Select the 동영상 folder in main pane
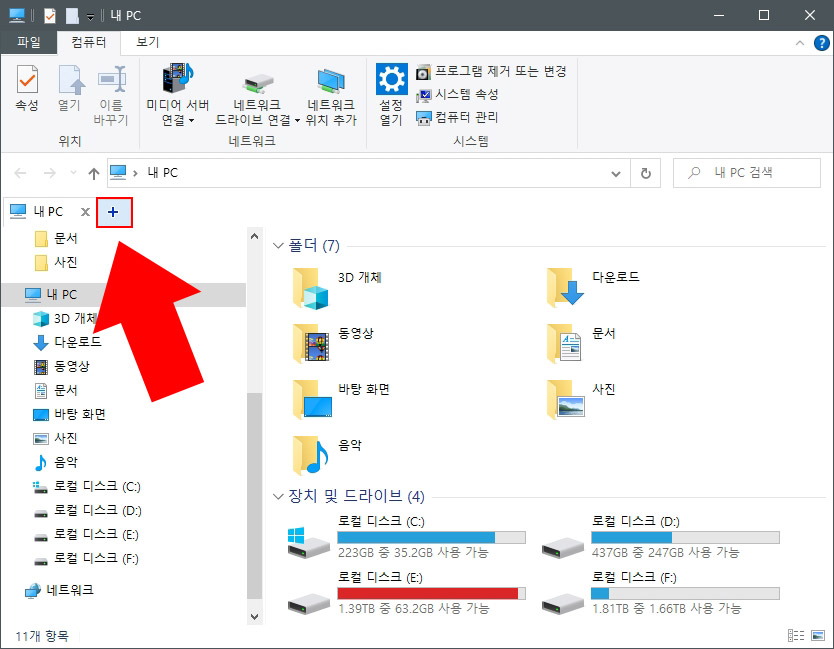This screenshot has height=649, width=834. tap(333, 344)
